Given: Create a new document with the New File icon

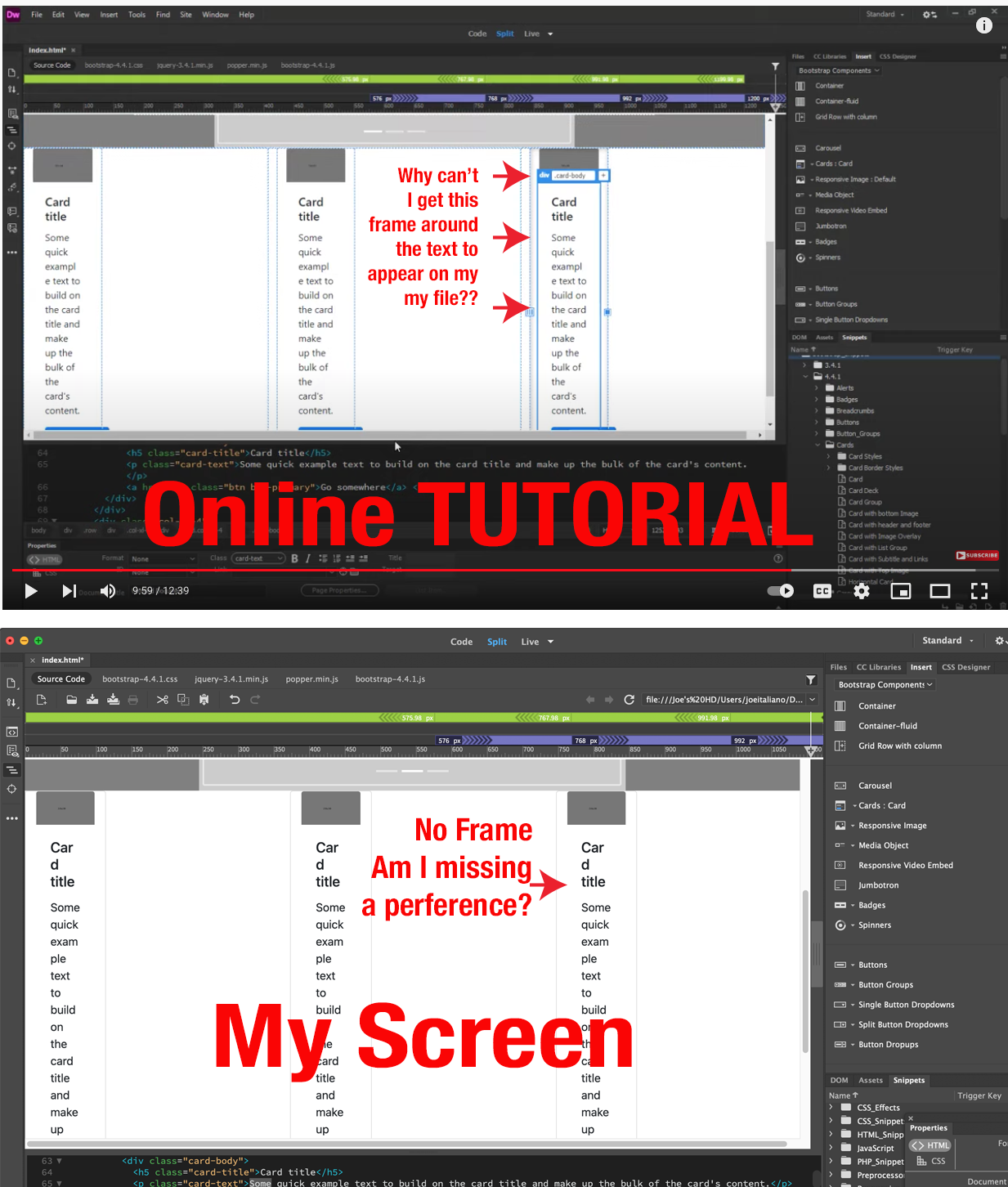Looking at the screenshot, I should click(42, 700).
